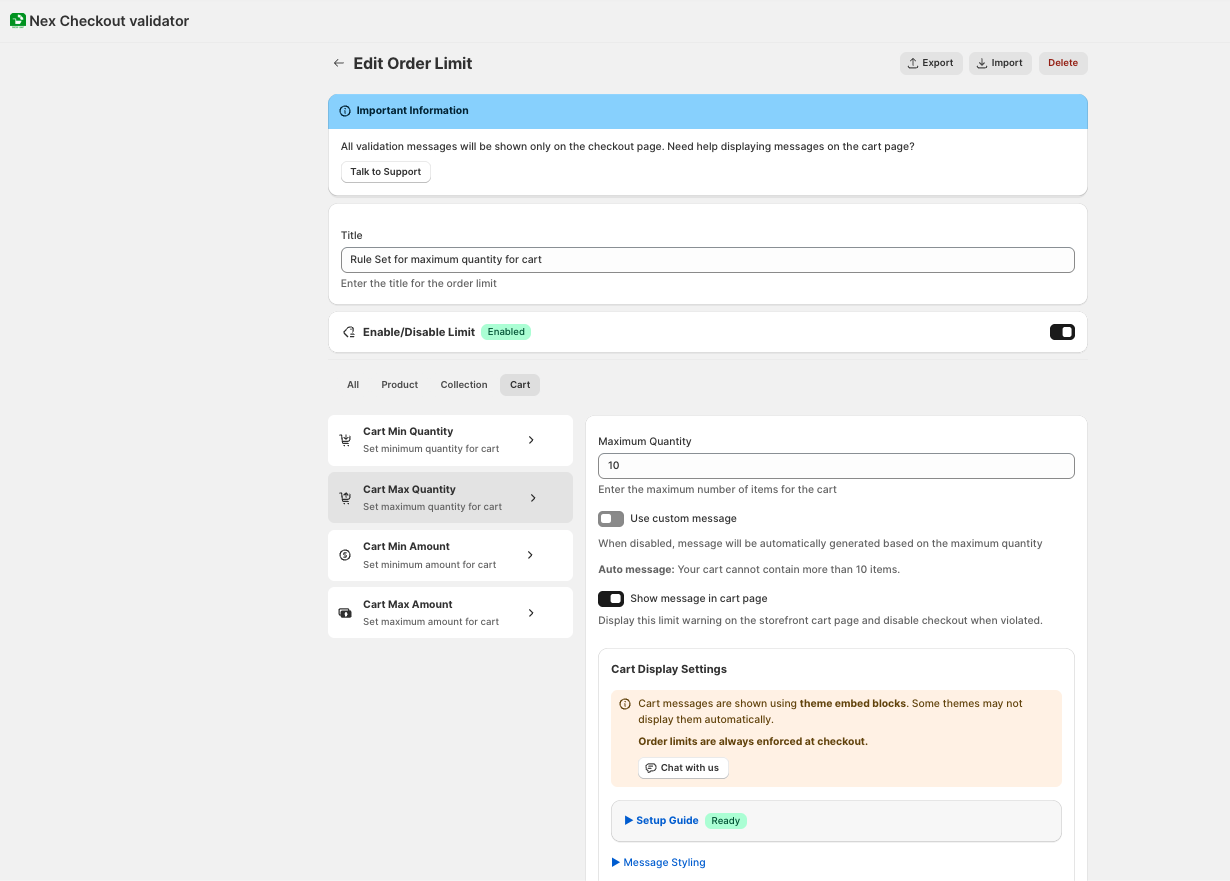Viewport: 1230px width, 881px height.
Task: Enable the Use custom message toggle
Action: pyautogui.click(x=611, y=519)
